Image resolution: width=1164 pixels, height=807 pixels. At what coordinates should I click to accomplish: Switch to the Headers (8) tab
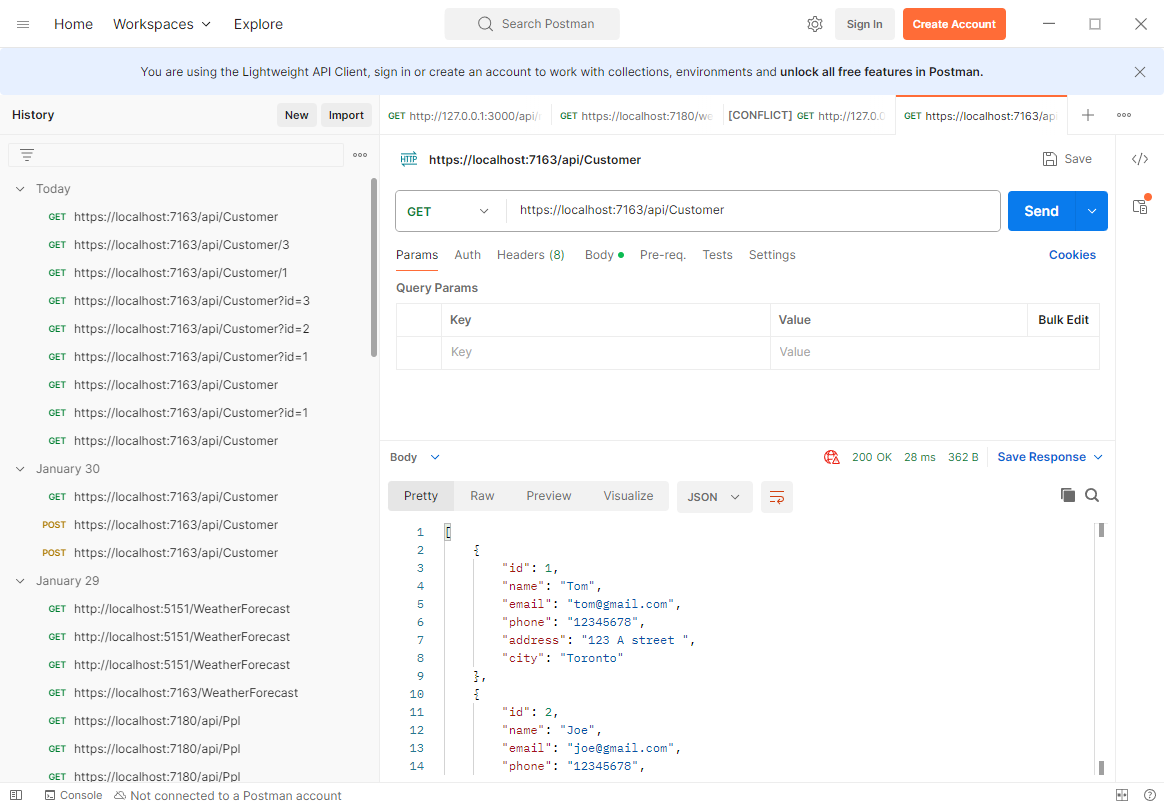(x=530, y=255)
